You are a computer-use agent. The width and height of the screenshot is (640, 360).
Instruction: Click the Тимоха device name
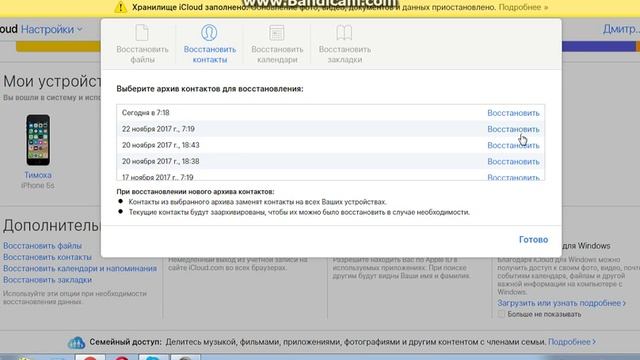(x=38, y=175)
